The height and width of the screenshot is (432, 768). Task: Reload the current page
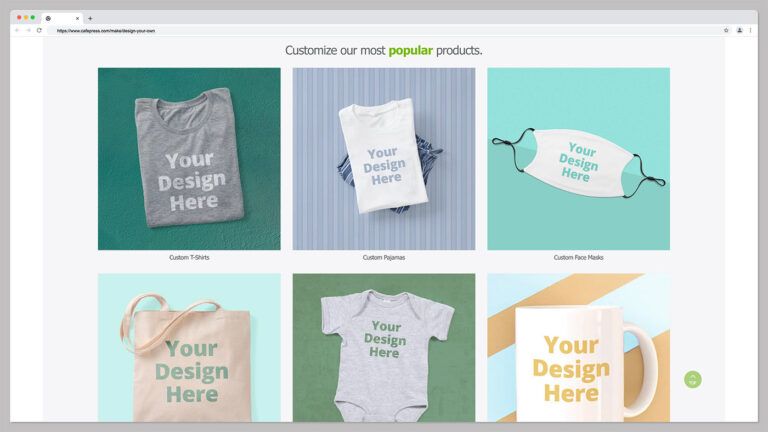[x=39, y=30]
